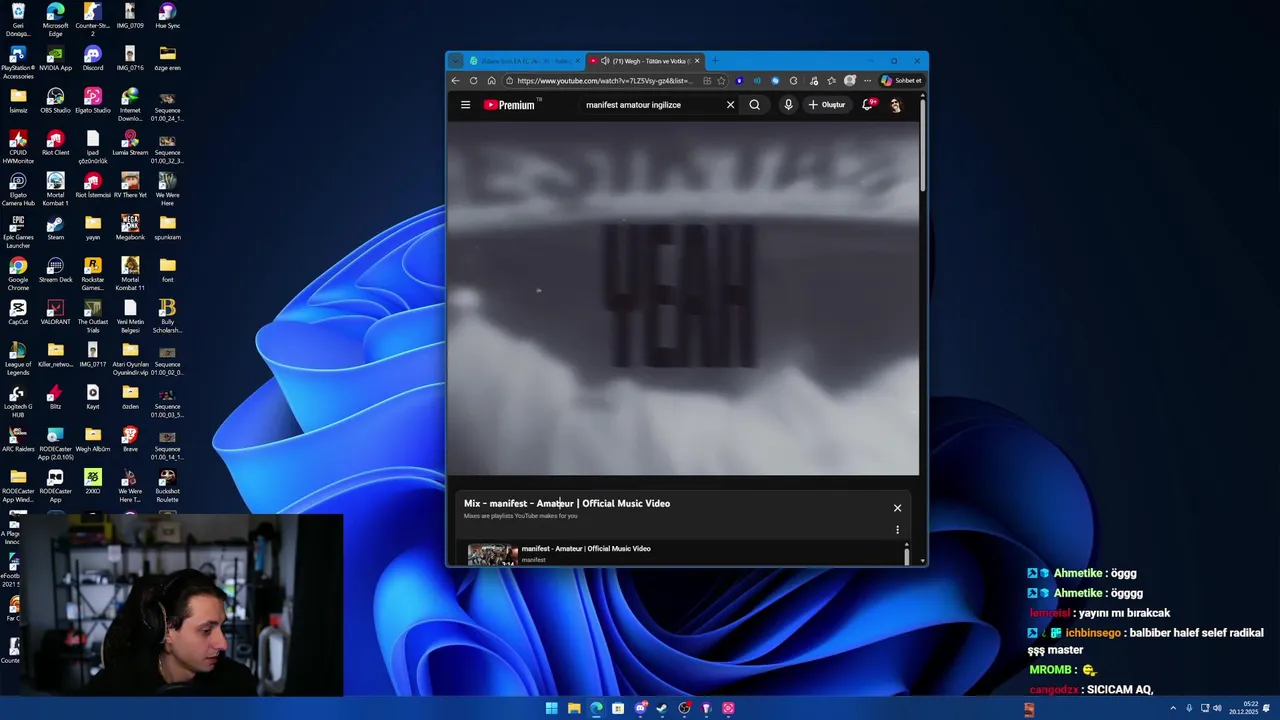1280x720 pixels.
Task: Select the VALORANT desktop shortcut
Action: click(55, 312)
